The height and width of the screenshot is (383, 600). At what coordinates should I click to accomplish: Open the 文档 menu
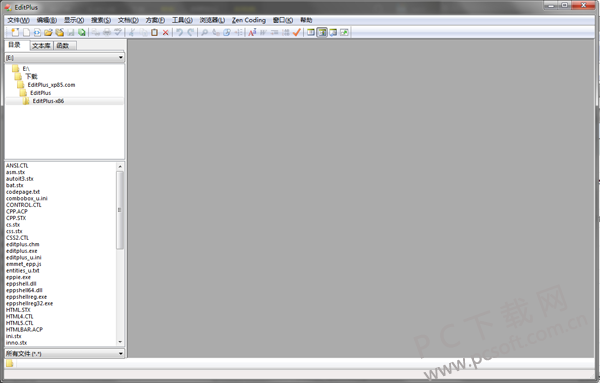pyautogui.click(x=128, y=20)
